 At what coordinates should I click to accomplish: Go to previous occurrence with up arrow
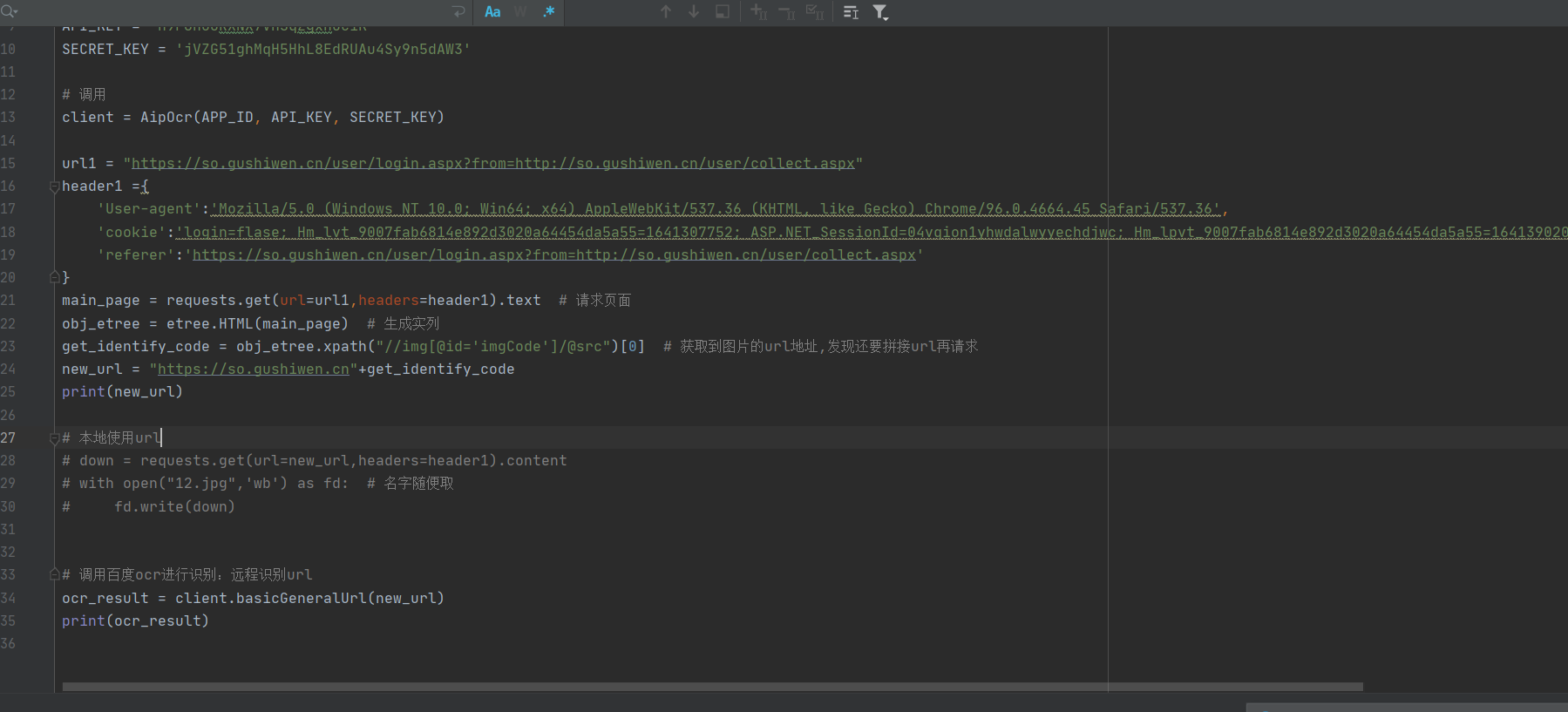coord(666,12)
